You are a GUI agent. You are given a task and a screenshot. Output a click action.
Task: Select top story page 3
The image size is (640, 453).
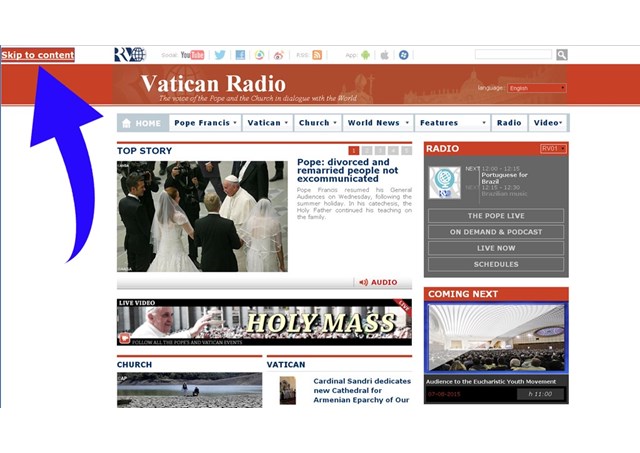380,151
